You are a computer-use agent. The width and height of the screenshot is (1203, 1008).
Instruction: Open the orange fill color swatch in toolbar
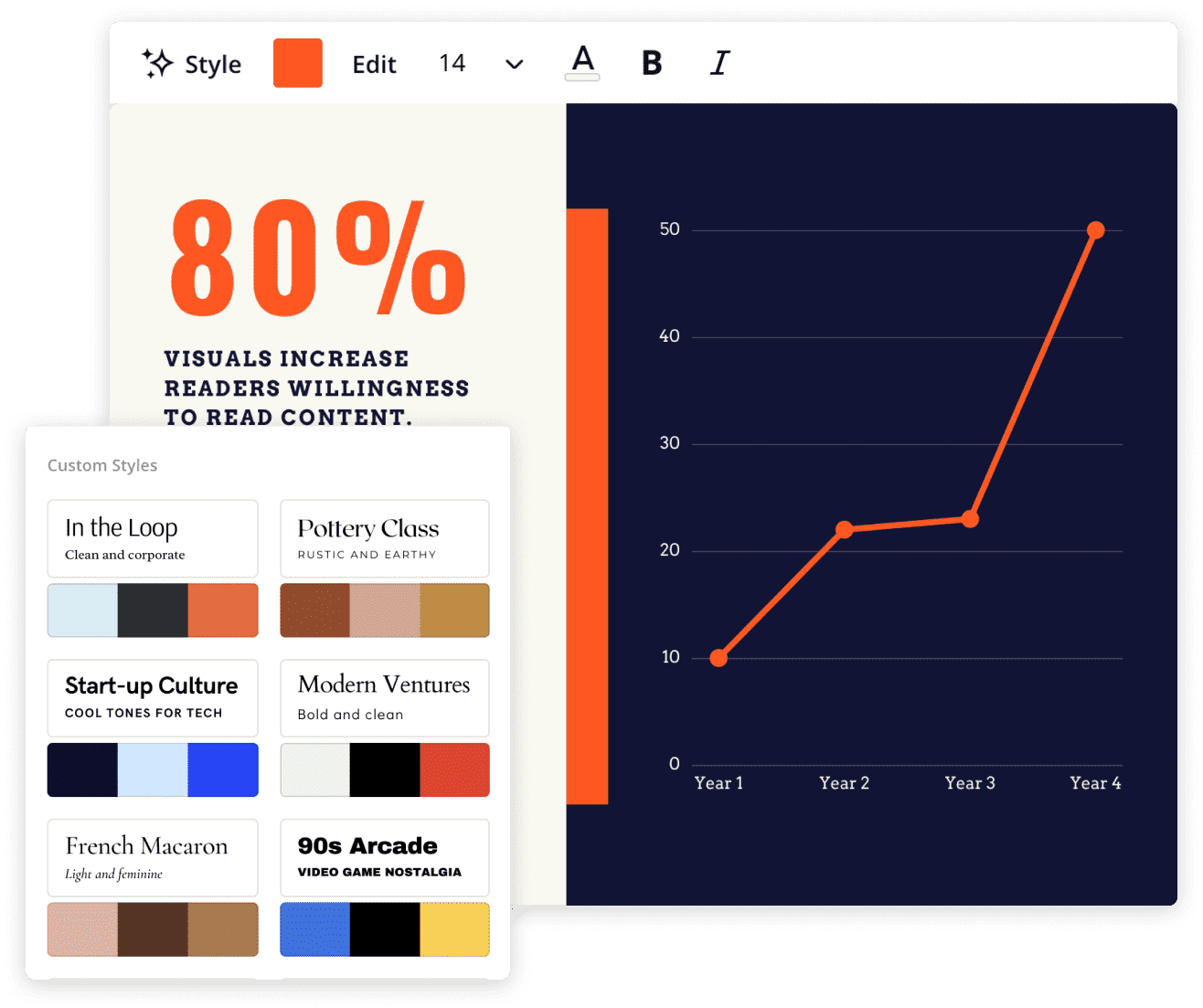[x=298, y=63]
